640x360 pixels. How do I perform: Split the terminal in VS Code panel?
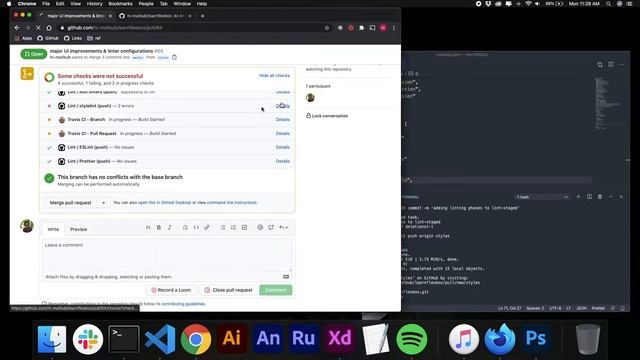589,197
